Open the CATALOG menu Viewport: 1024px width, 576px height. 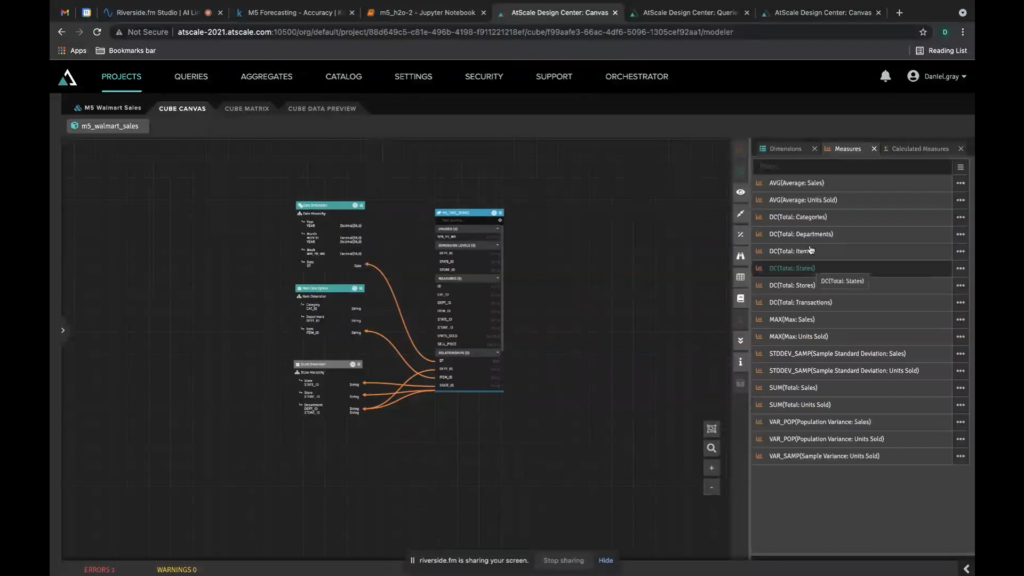coord(344,76)
